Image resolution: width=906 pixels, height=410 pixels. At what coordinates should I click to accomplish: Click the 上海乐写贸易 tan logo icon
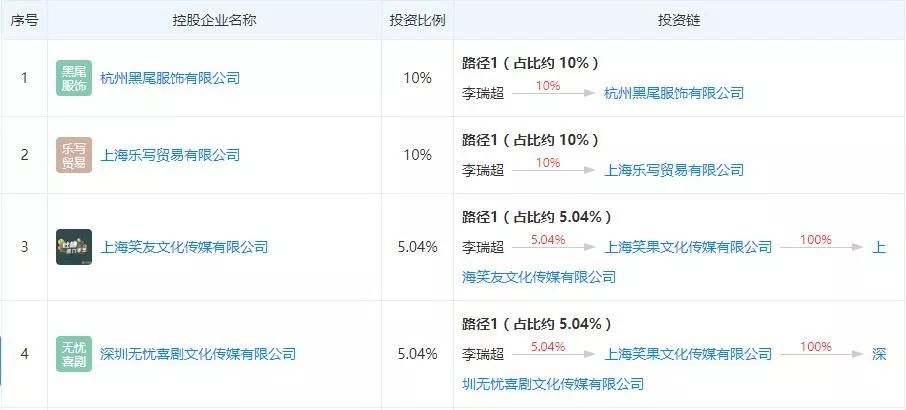74,155
